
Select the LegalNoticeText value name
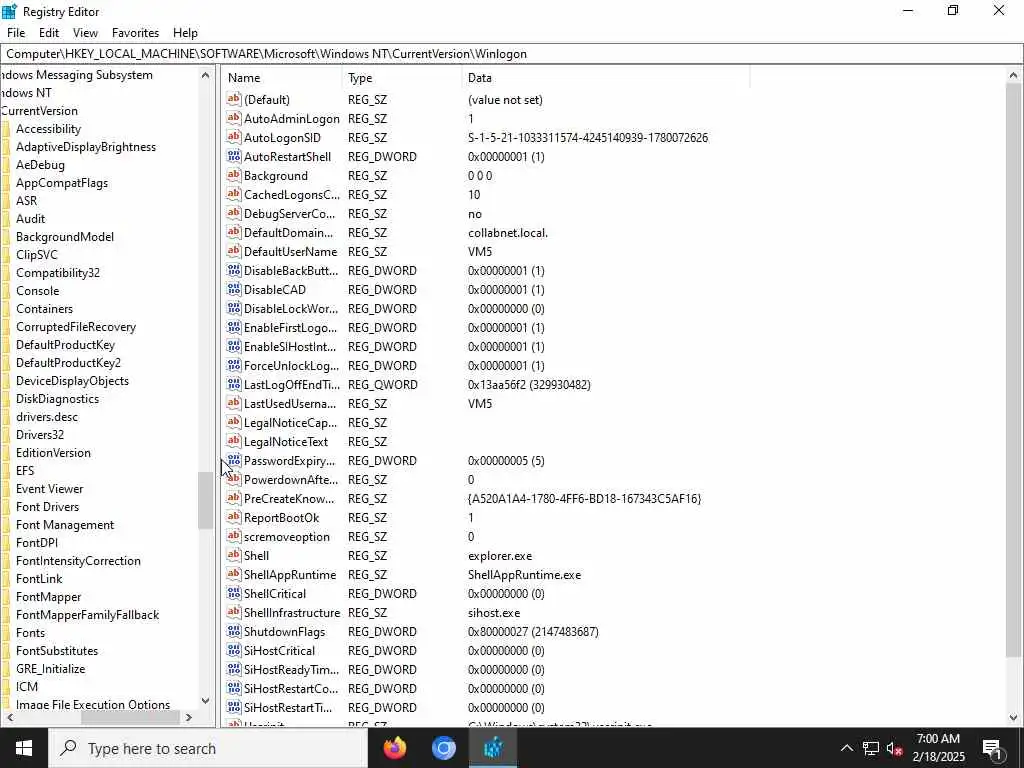pyautogui.click(x=286, y=441)
